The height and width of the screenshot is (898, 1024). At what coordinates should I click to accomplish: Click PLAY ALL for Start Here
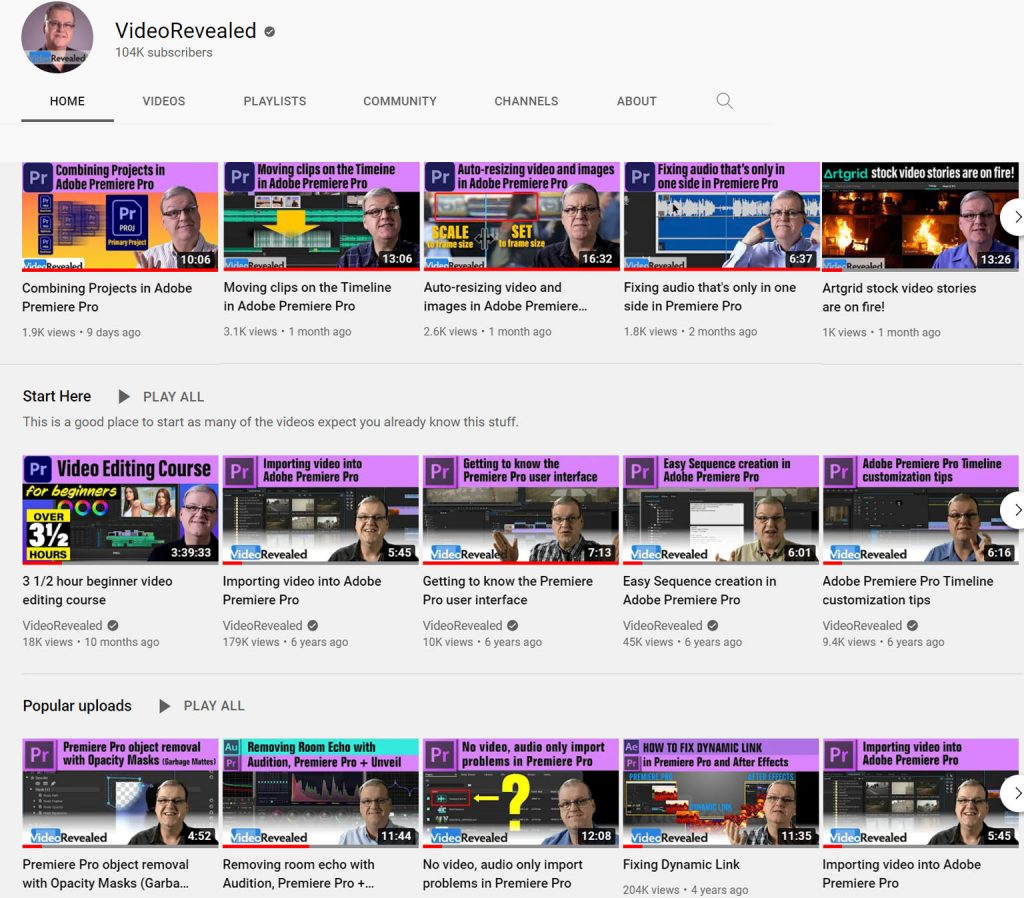point(174,397)
